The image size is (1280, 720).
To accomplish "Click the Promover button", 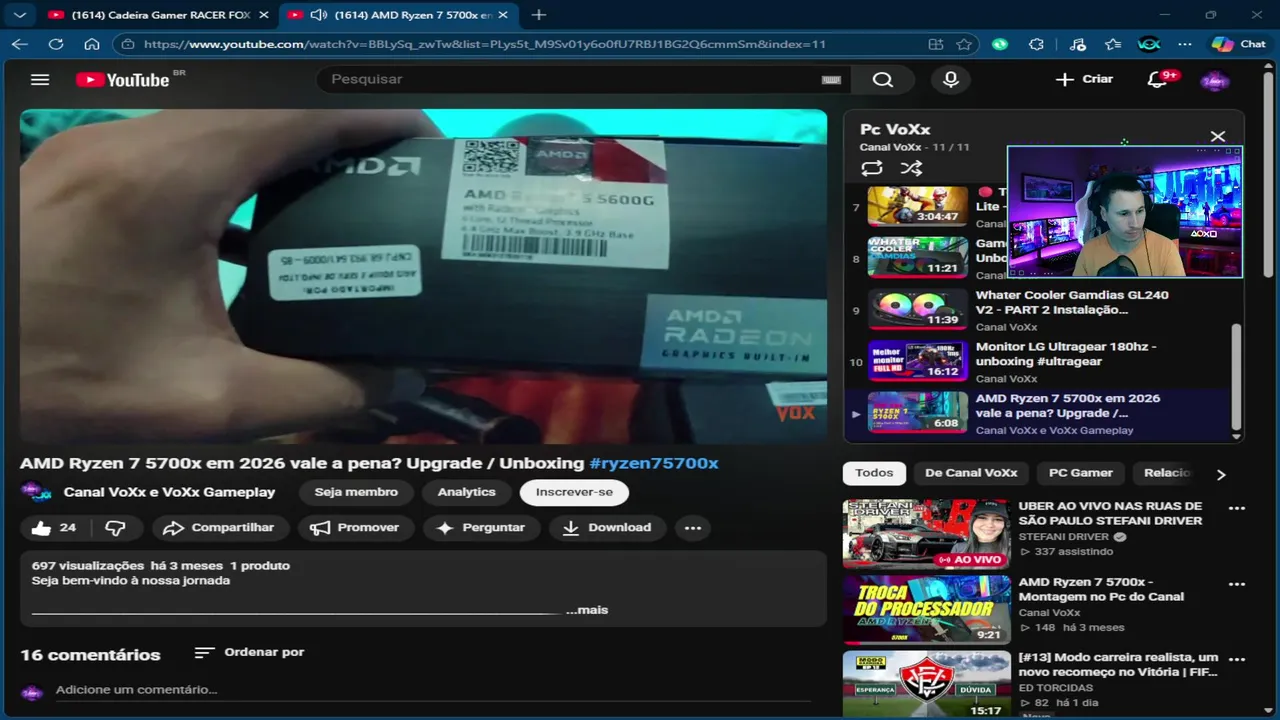I will coord(354,528).
